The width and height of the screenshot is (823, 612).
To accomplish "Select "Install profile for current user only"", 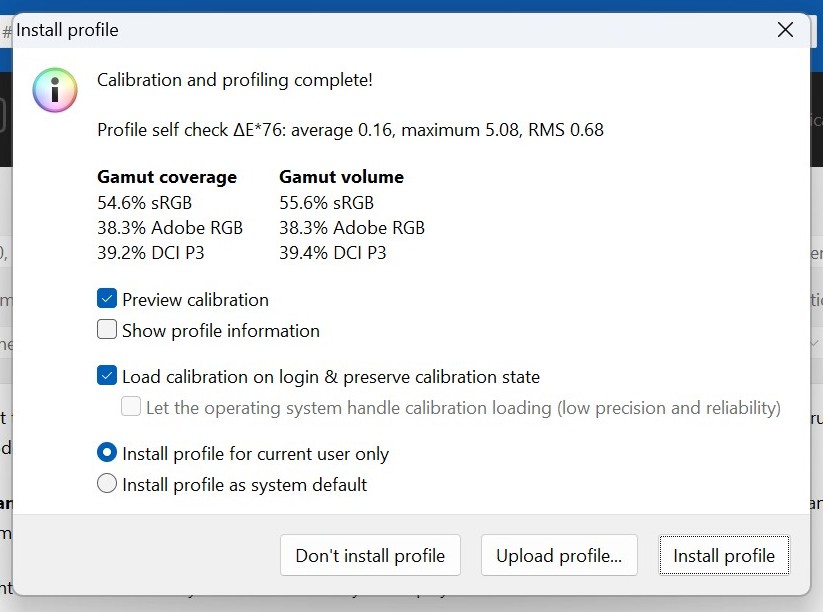I will click(x=107, y=452).
